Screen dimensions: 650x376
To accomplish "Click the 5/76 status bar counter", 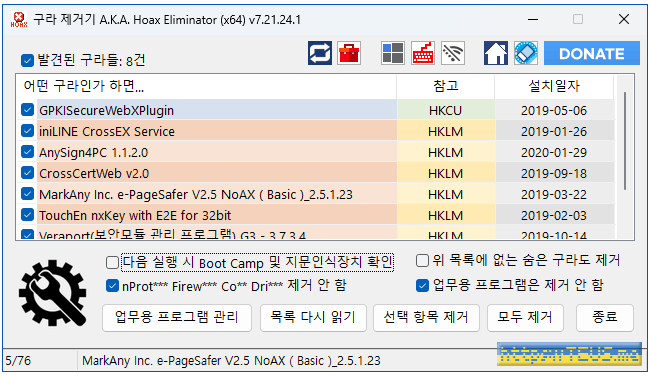I will coord(18,360).
